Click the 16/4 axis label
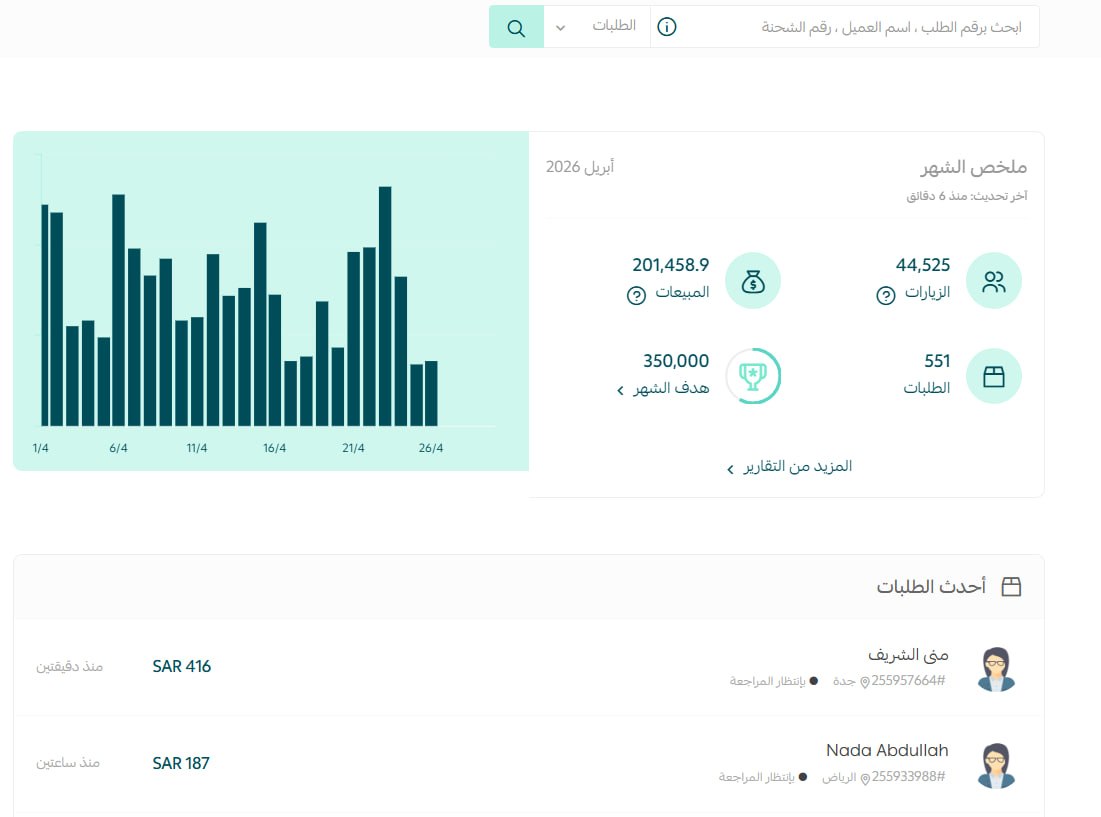This screenshot has width=1101, height=817. click(x=275, y=448)
